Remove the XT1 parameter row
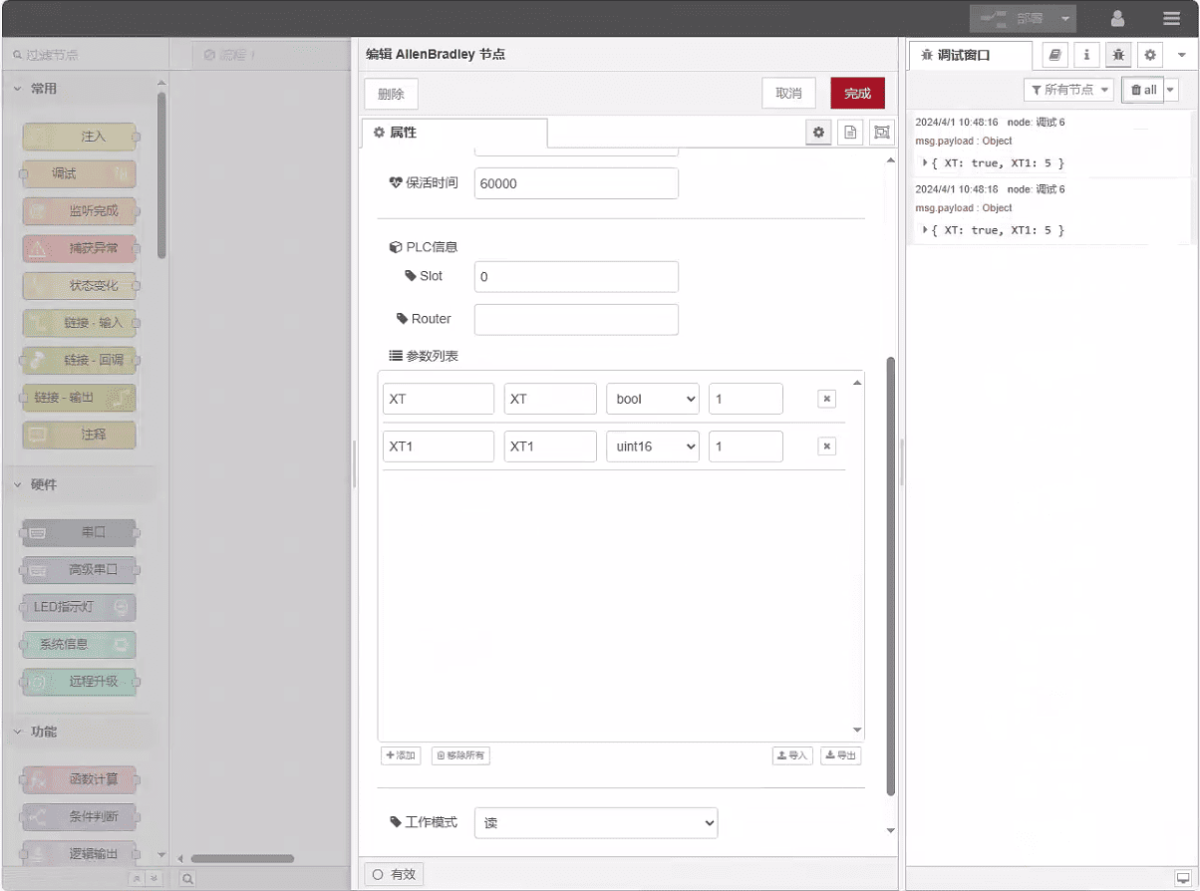This screenshot has width=1200, height=891. [827, 446]
